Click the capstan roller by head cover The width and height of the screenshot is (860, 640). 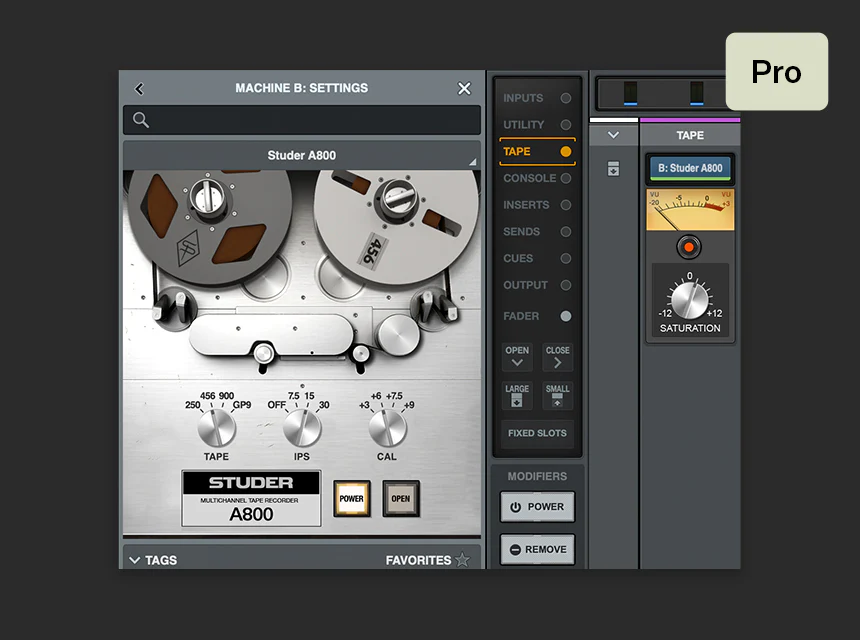(399, 334)
